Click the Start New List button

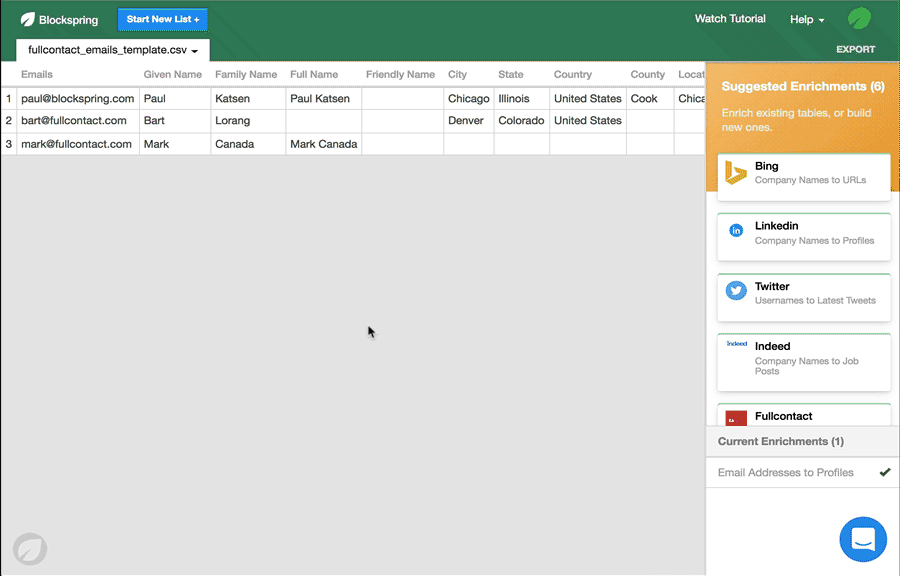click(x=162, y=19)
